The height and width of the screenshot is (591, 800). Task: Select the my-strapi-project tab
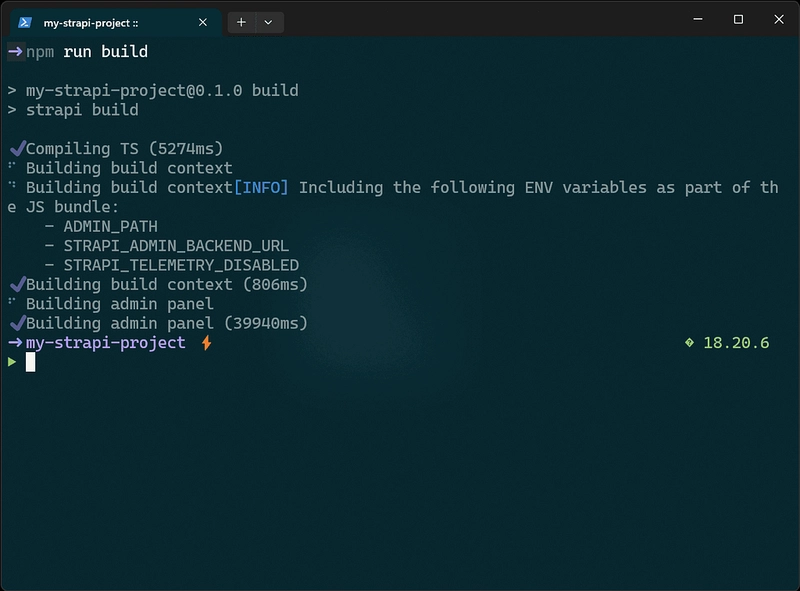click(116, 22)
